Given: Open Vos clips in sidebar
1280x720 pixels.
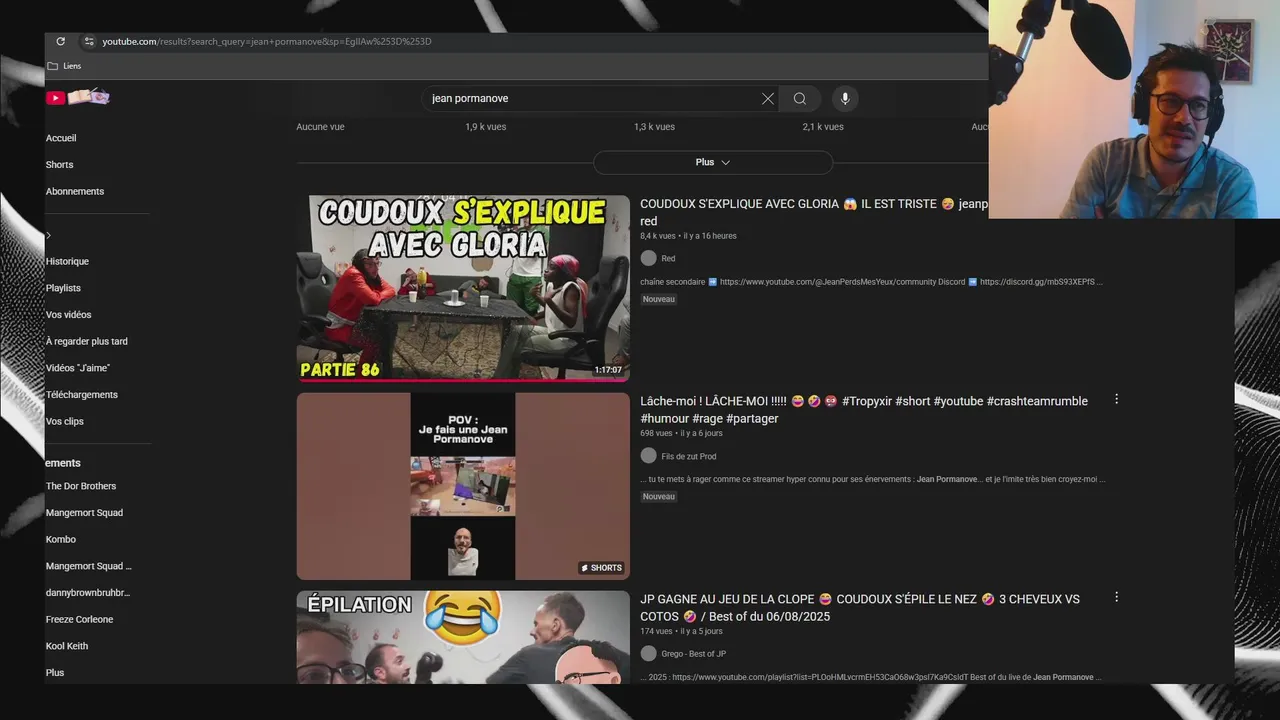Looking at the screenshot, I should point(65,421).
